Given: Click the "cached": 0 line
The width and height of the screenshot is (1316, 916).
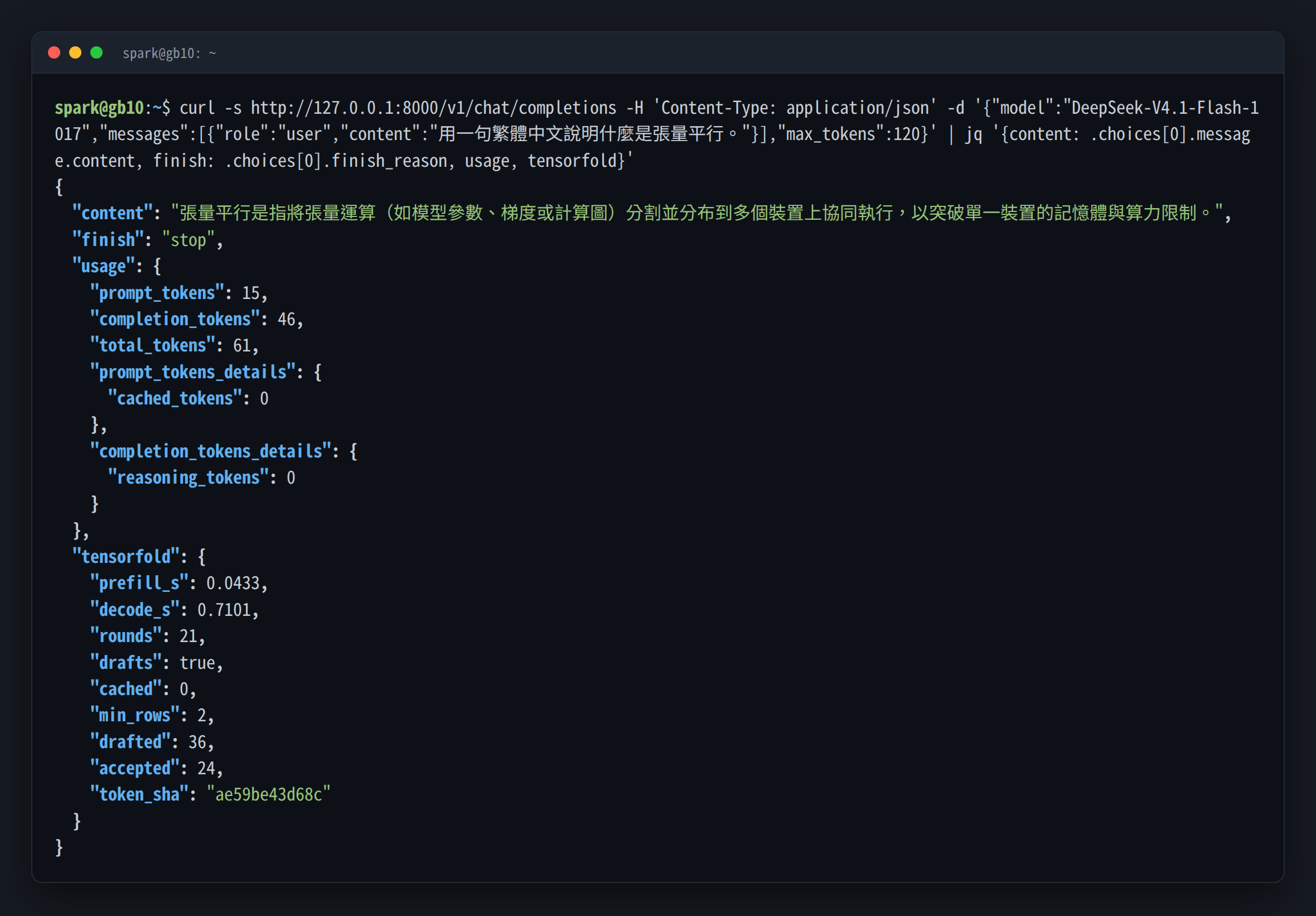Looking at the screenshot, I should click(x=143, y=689).
